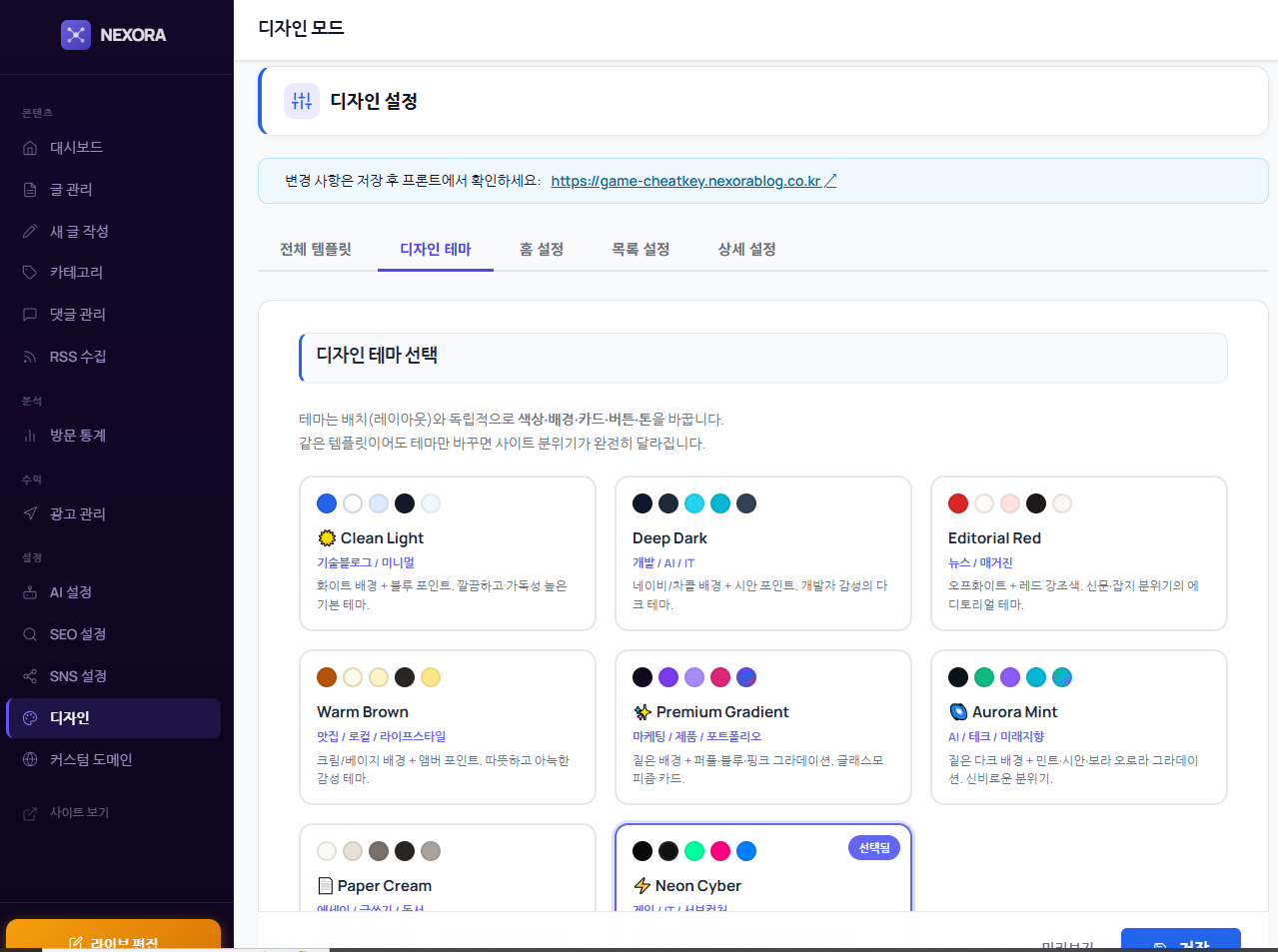Click the red swatch on Editorial Red

click(958, 503)
